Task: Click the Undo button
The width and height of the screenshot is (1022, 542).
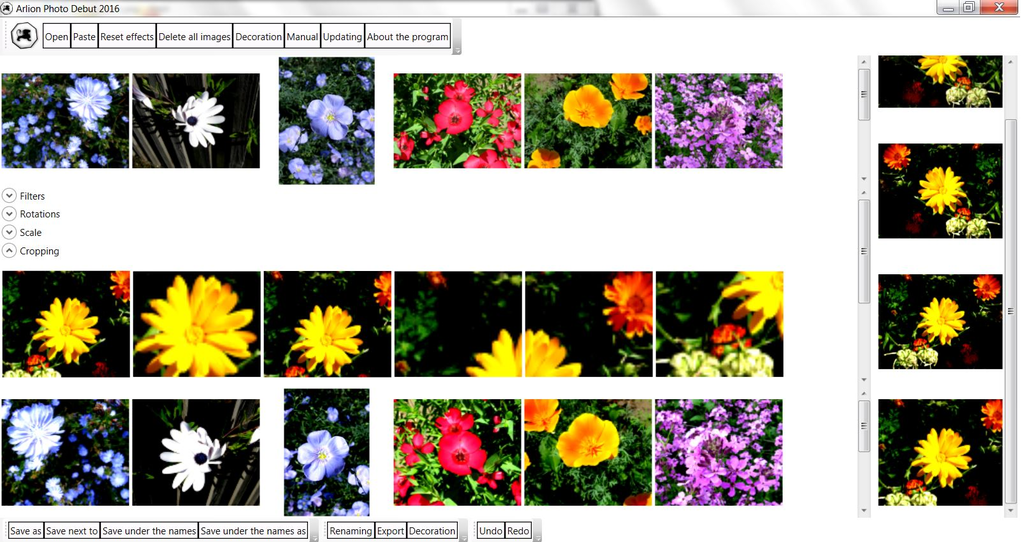Action: coord(491,531)
